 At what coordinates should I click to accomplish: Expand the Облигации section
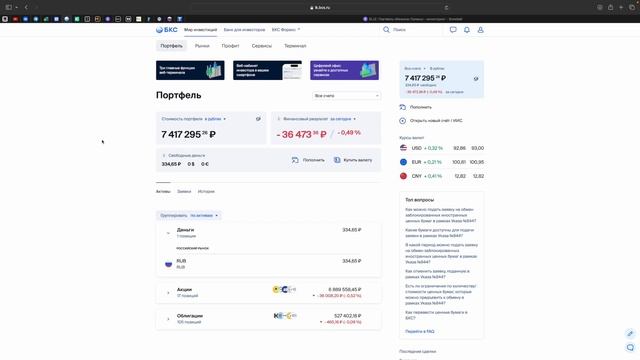pos(168,319)
